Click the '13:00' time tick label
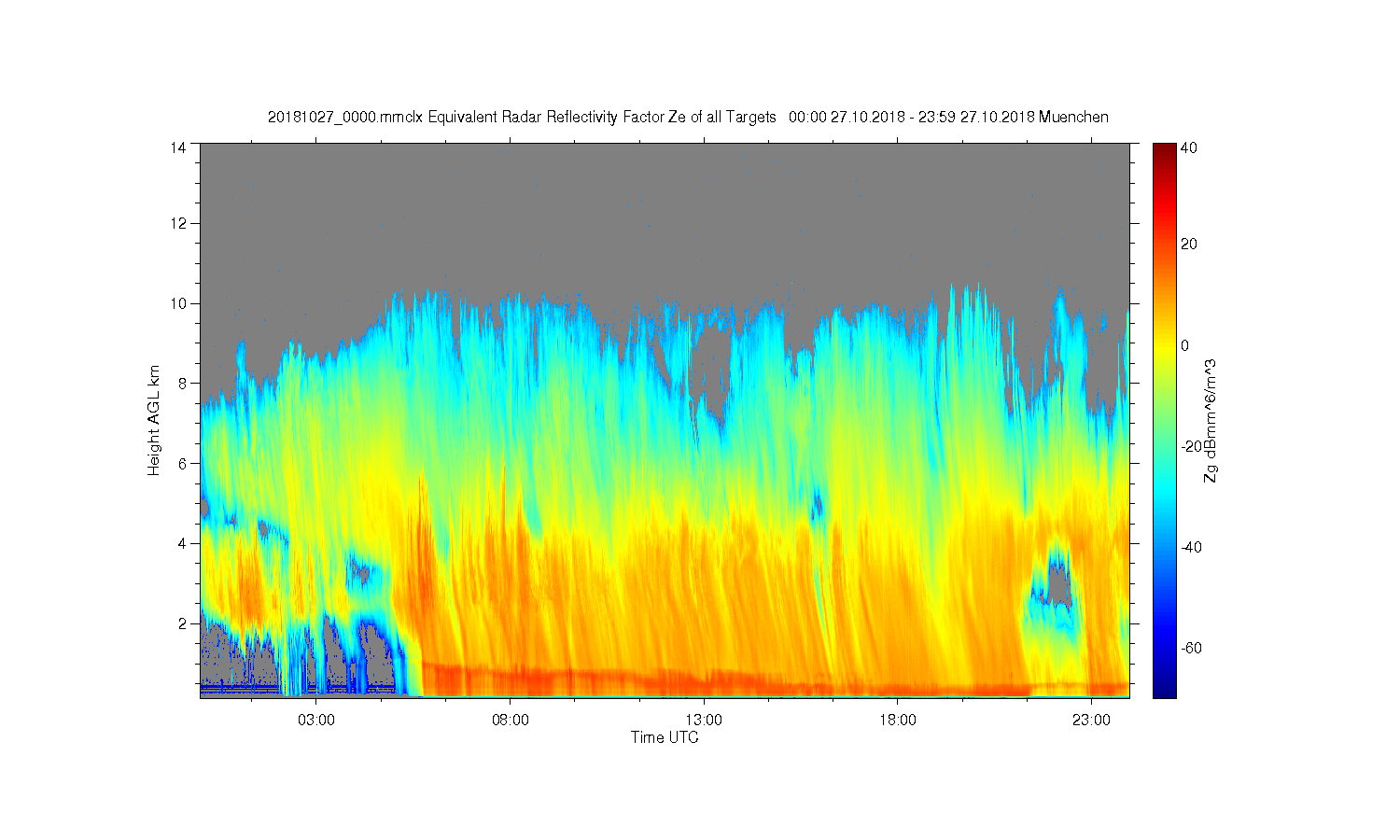 [x=704, y=720]
